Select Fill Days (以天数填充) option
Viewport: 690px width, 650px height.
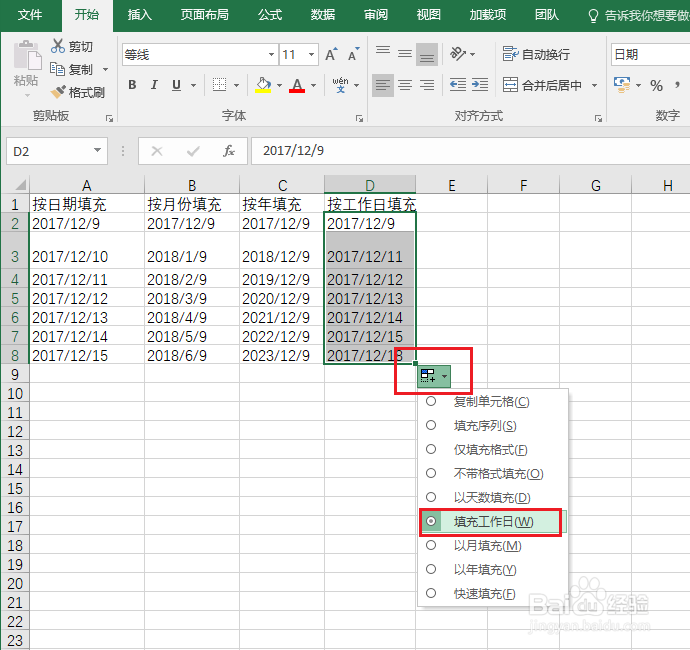492,497
